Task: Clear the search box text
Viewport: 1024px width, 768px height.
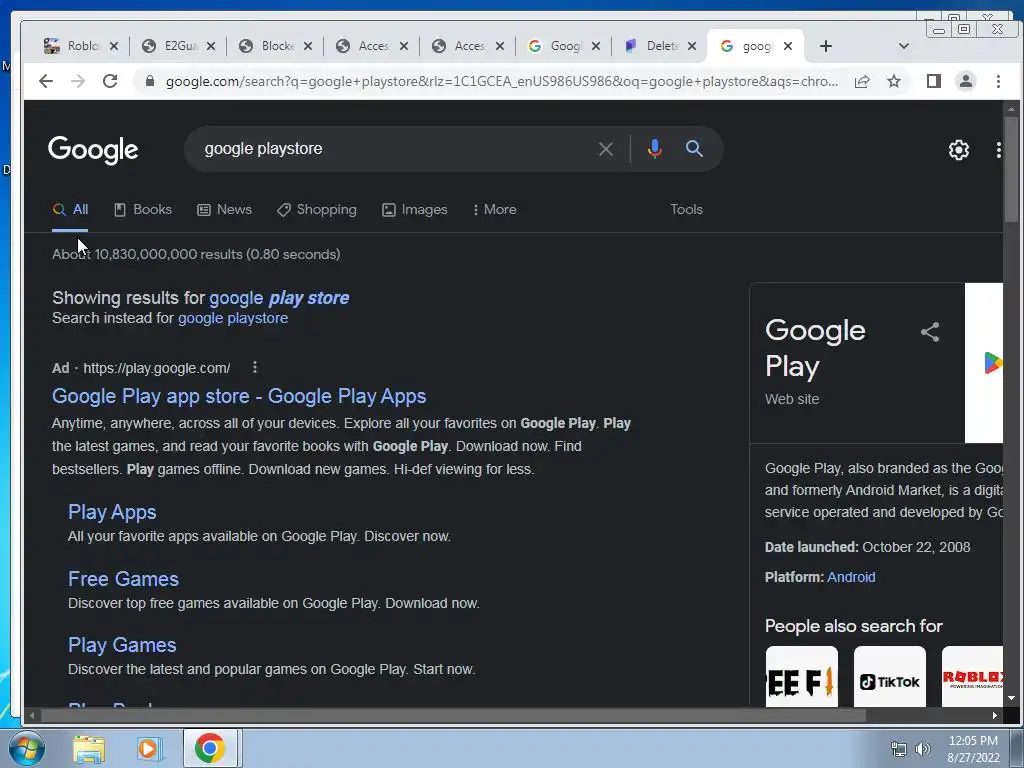Action: click(x=605, y=149)
